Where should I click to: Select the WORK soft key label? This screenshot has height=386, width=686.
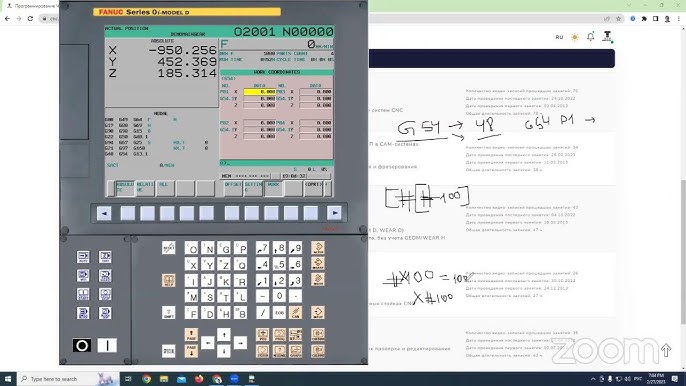pyautogui.click(x=273, y=188)
